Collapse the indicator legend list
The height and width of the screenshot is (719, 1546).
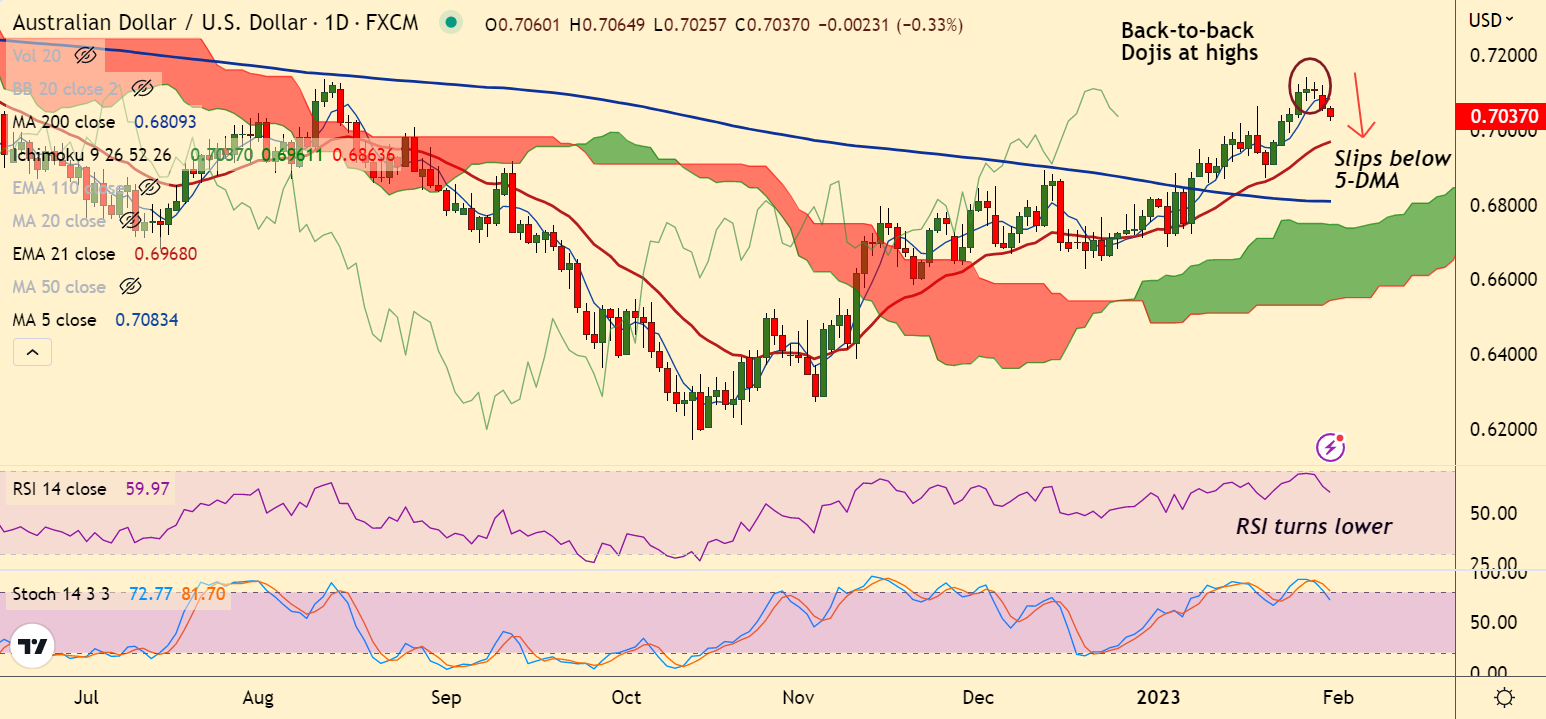click(x=32, y=352)
